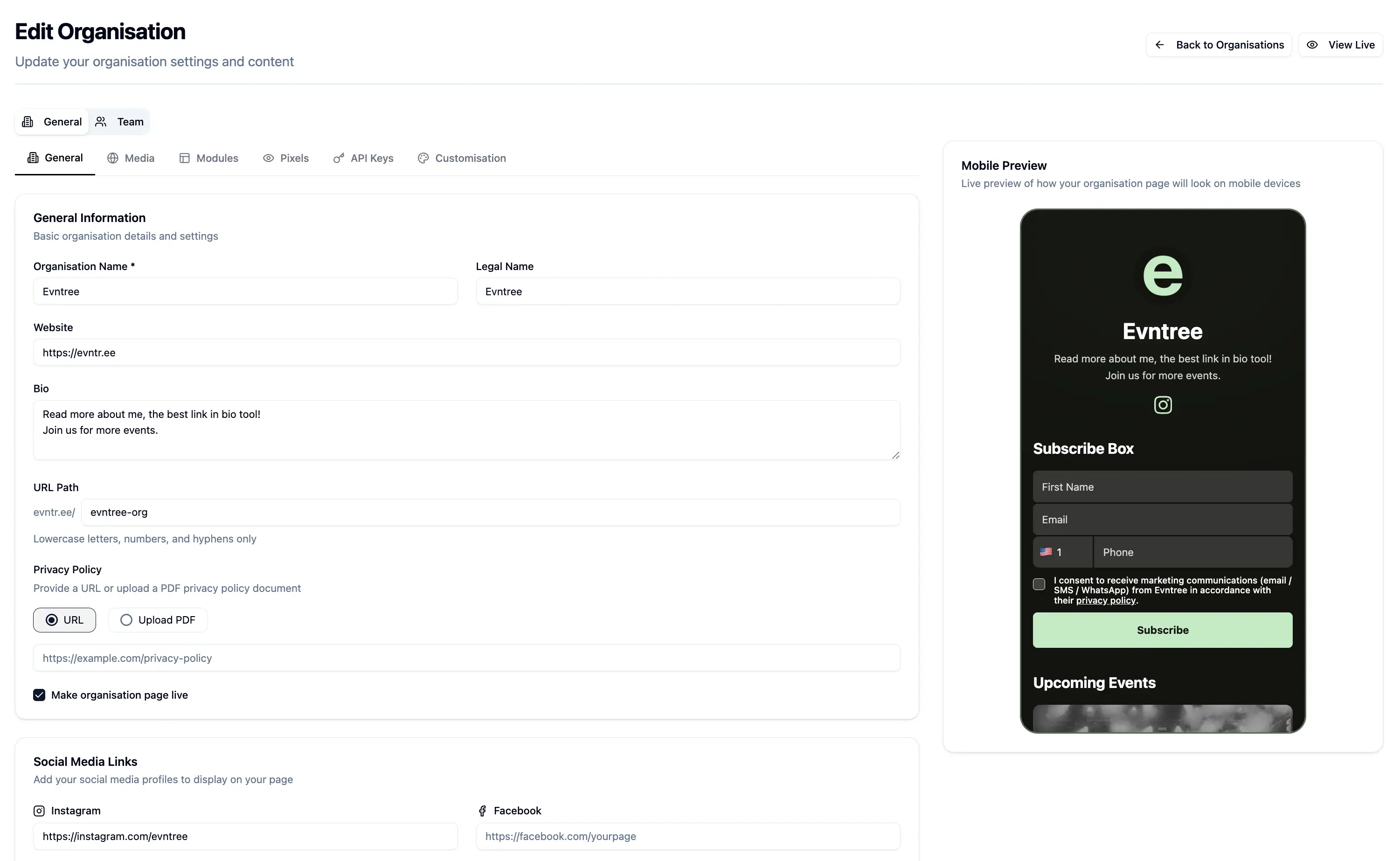Select the Media globe icon
Image resolution: width=1400 pixels, height=861 pixels.
click(113, 158)
